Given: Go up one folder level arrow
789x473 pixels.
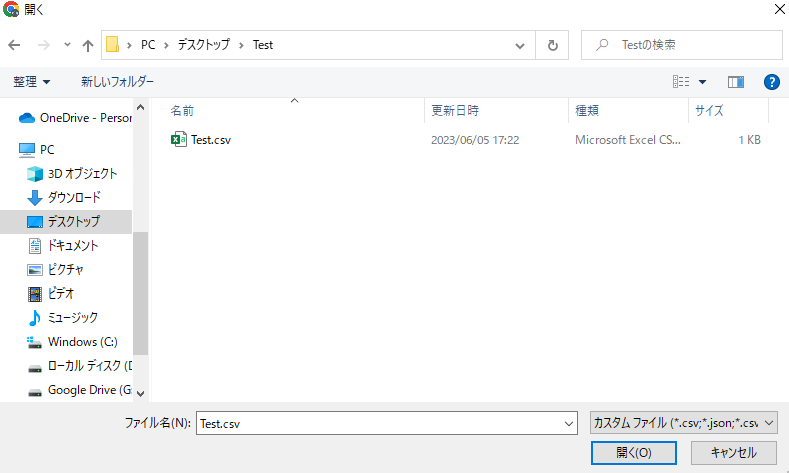Looking at the screenshot, I should click(x=88, y=45).
